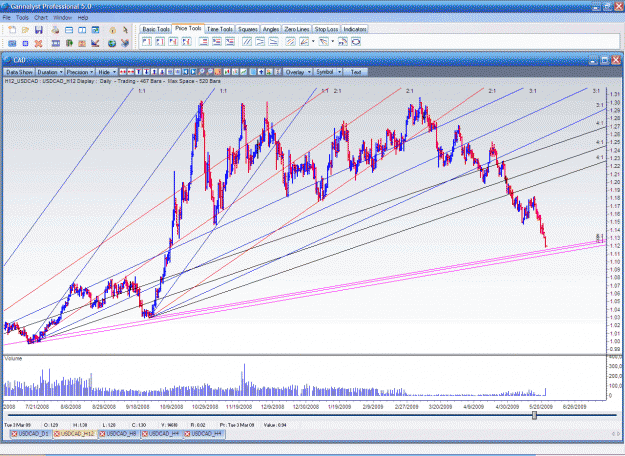
Task: Click the Print icon in main toolbar
Action: pyautogui.click(x=55, y=30)
